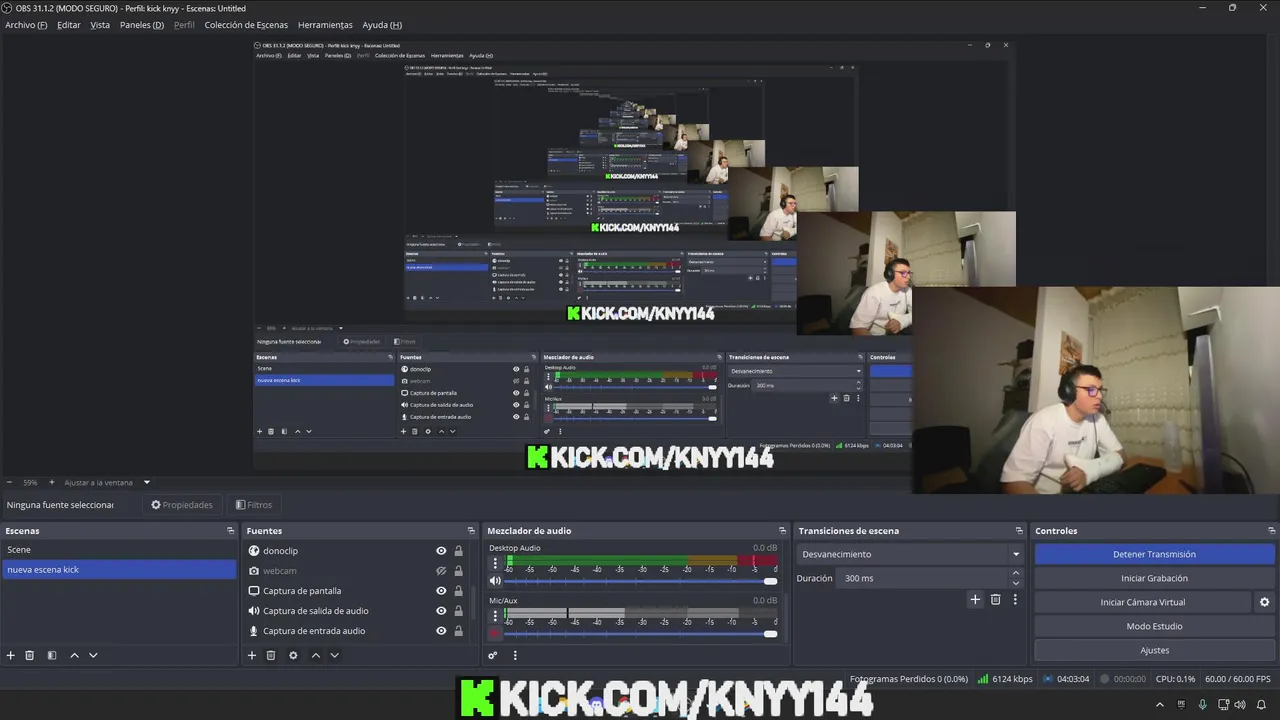Select the 'nueva escena kick' scene
1280x720 pixels.
tap(118, 570)
